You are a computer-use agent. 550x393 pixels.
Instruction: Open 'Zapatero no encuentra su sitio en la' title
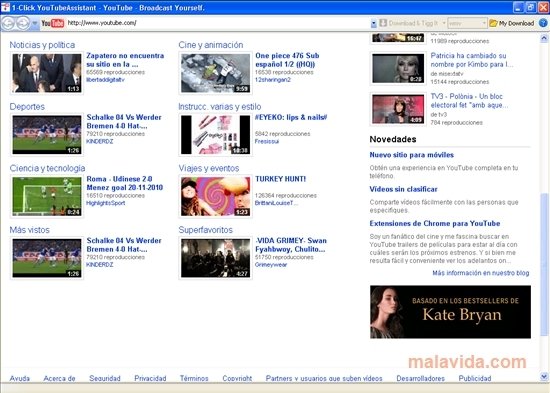pyautogui.click(x=125, y=60)
